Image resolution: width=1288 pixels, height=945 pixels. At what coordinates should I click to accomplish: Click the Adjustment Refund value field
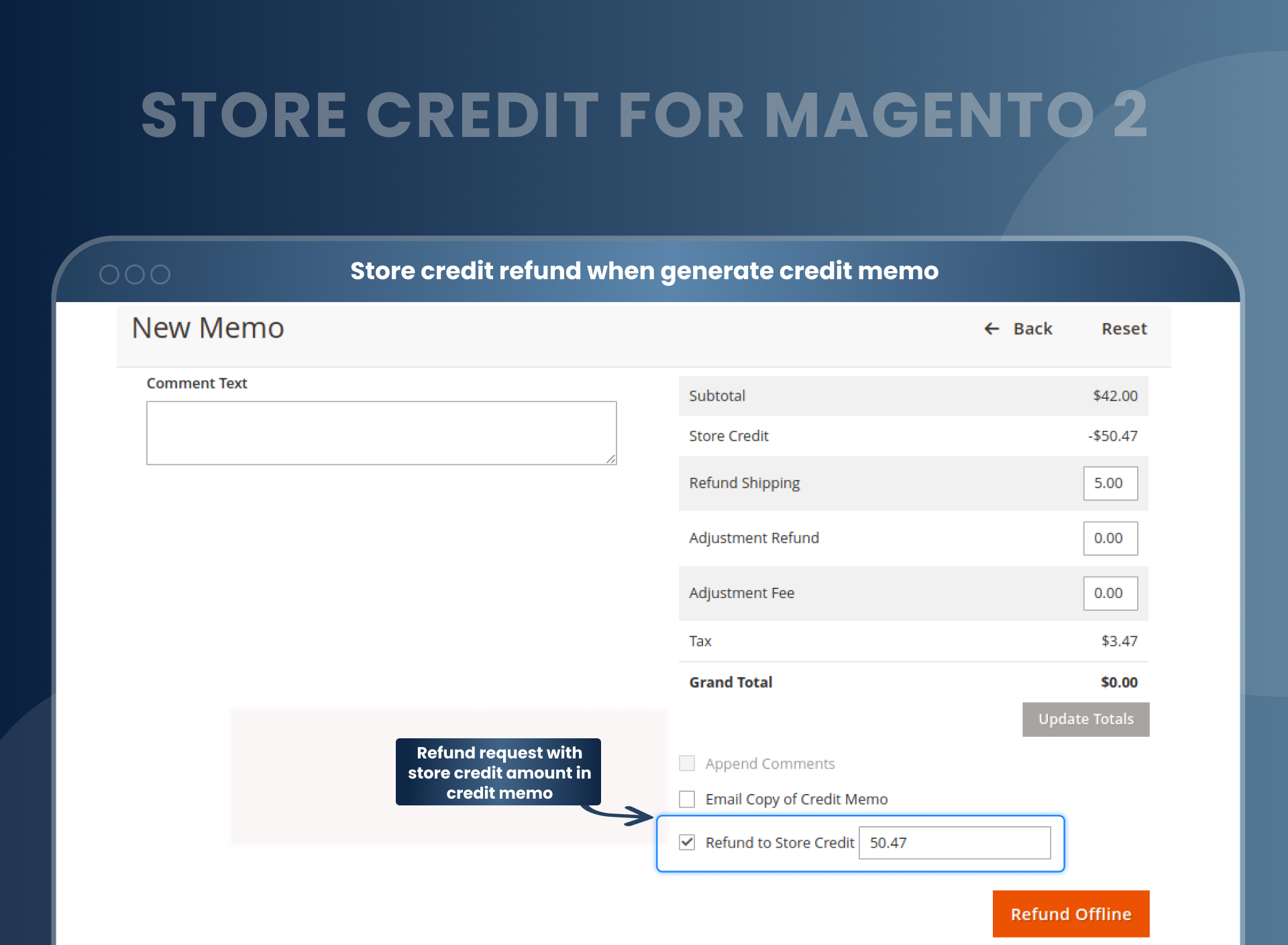1110,538
